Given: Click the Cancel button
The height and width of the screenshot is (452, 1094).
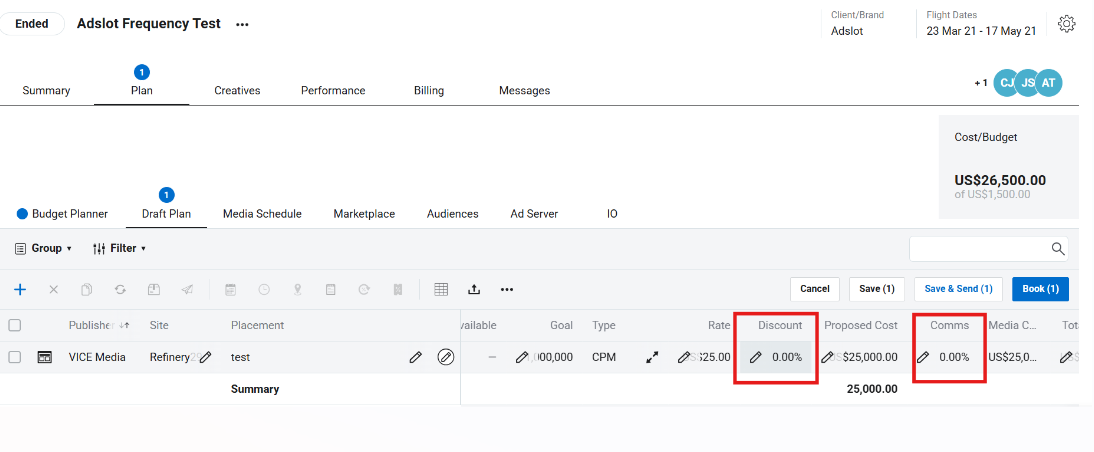Looking at the screenshot, I should coord(814,289).
